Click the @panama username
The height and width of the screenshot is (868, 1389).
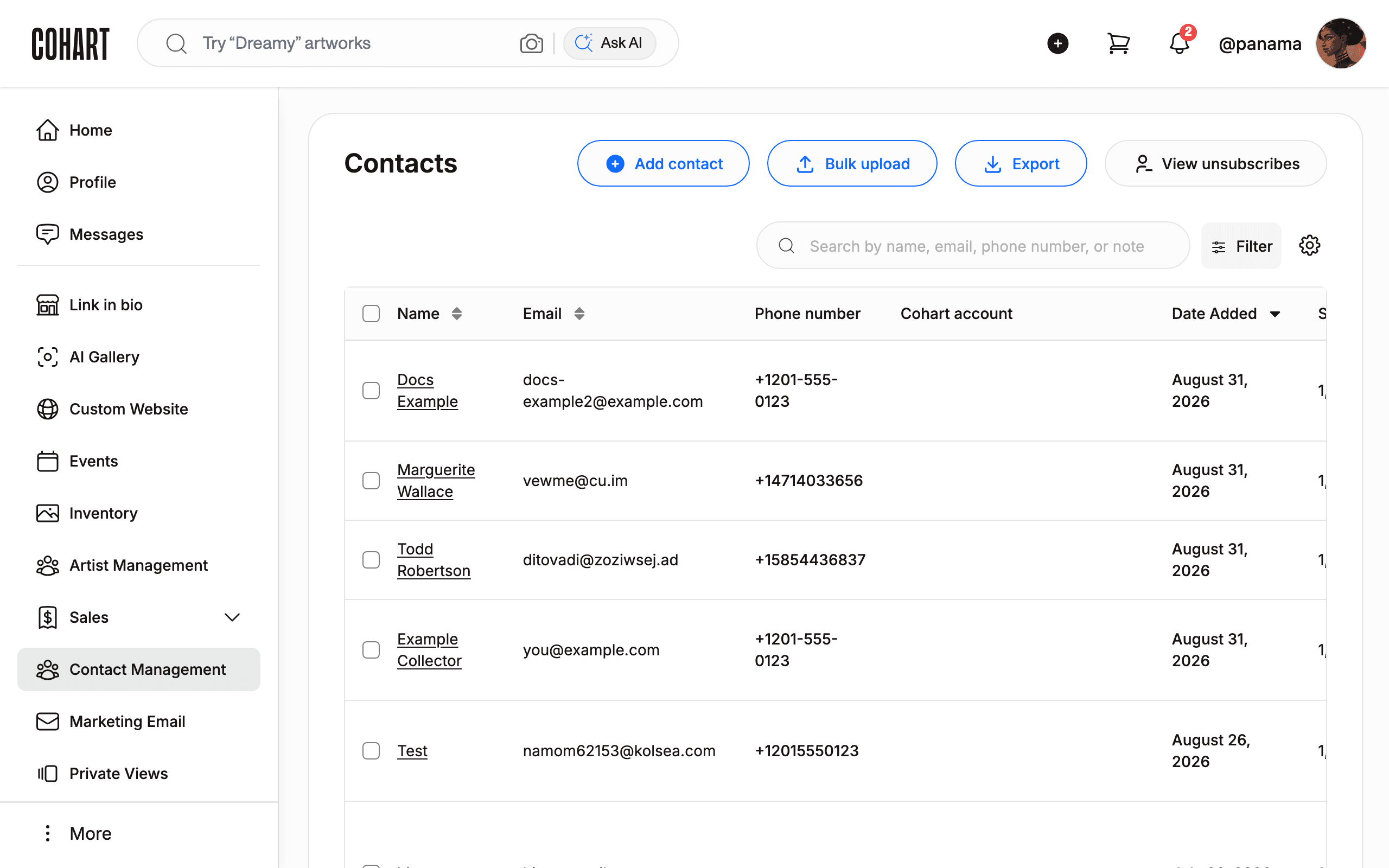point(1260,43)
